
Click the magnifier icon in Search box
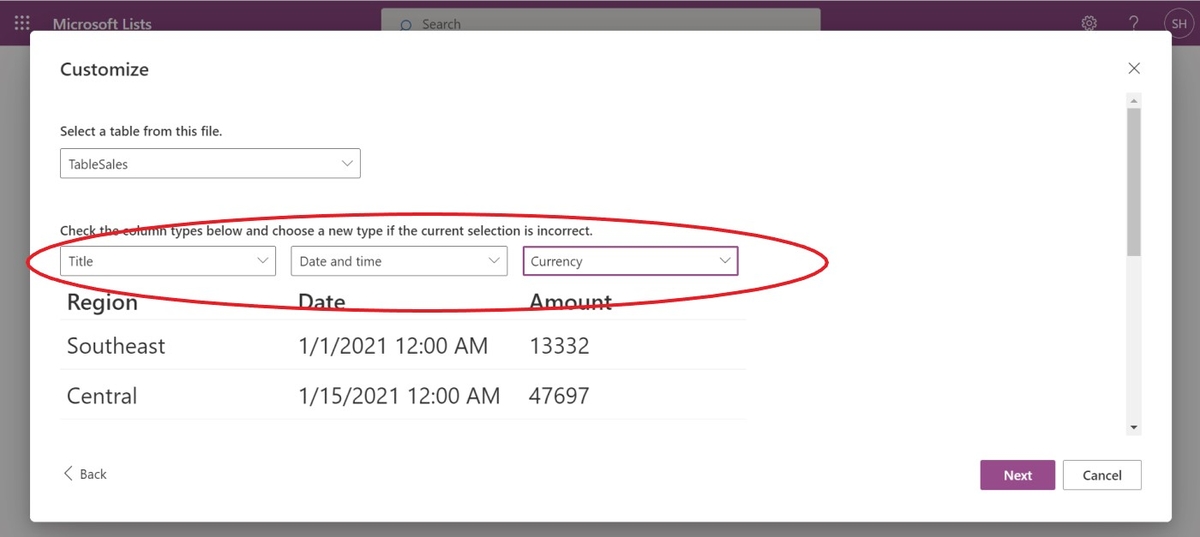406,25
